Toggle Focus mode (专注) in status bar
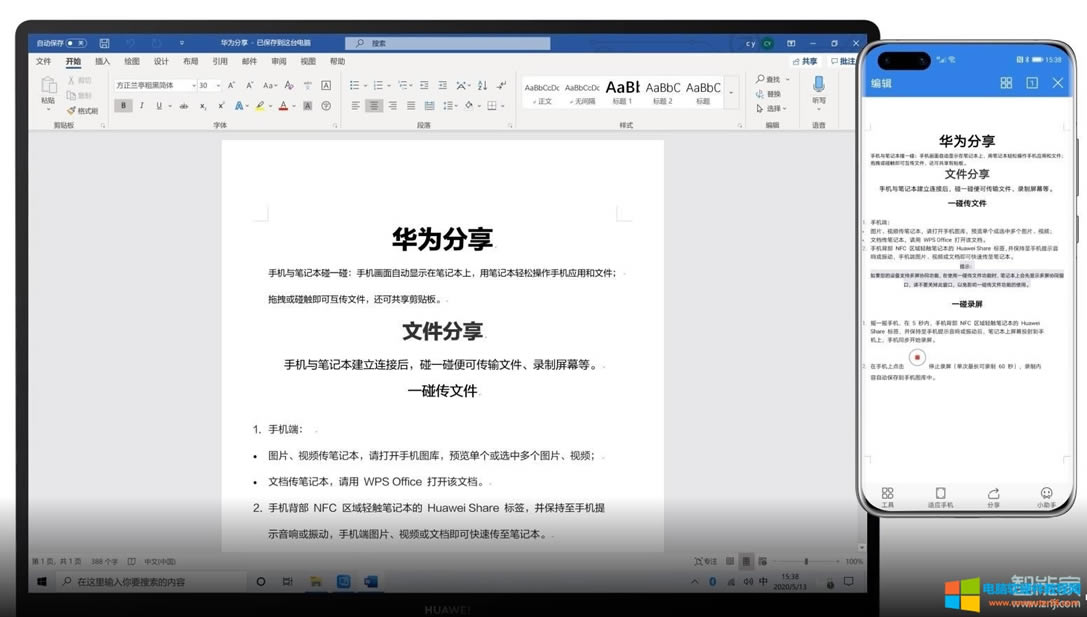1087x617 pixels. [x=705, y=561]
